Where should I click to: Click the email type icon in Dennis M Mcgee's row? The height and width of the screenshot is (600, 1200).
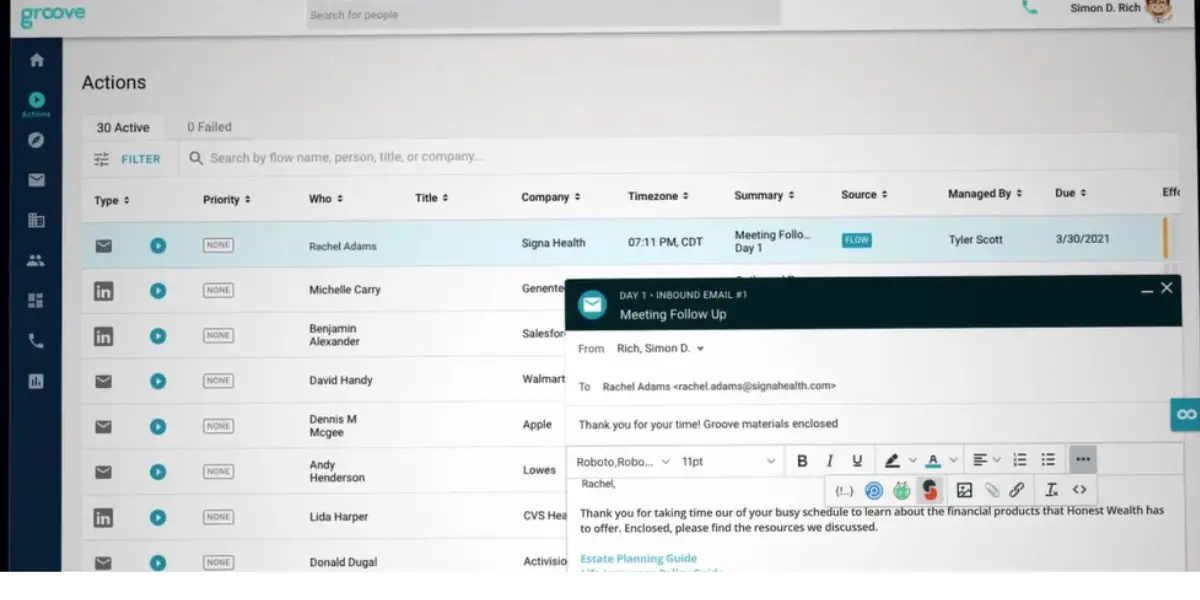[x=103, y=426]
